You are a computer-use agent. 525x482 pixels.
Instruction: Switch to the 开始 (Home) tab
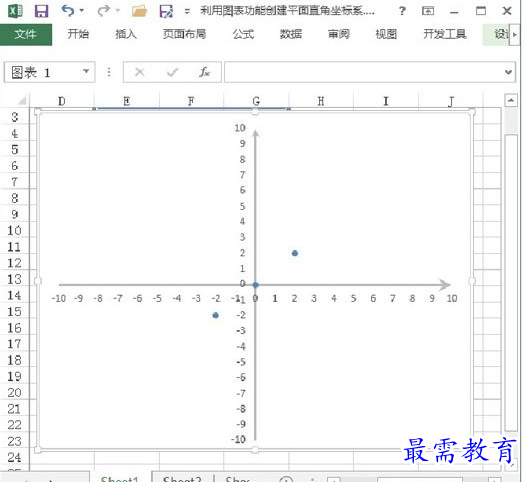pos(78,34)
